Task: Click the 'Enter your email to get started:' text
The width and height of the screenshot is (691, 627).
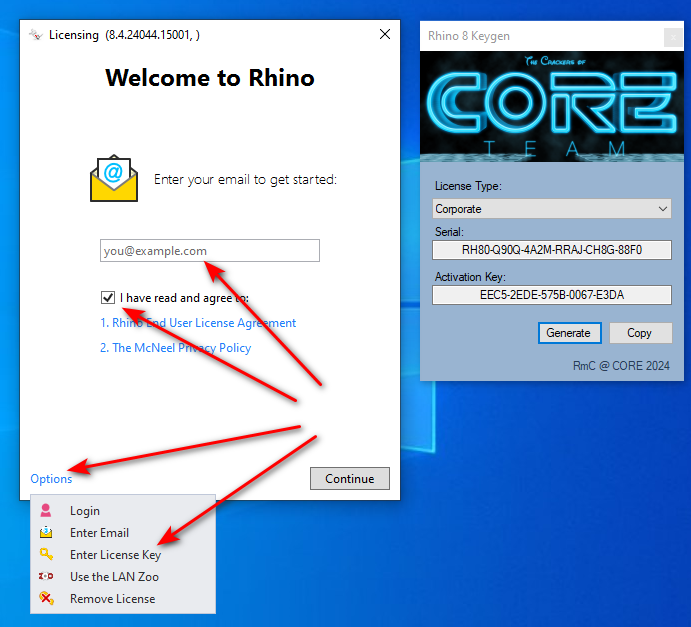Action: [x=245, y=180]
